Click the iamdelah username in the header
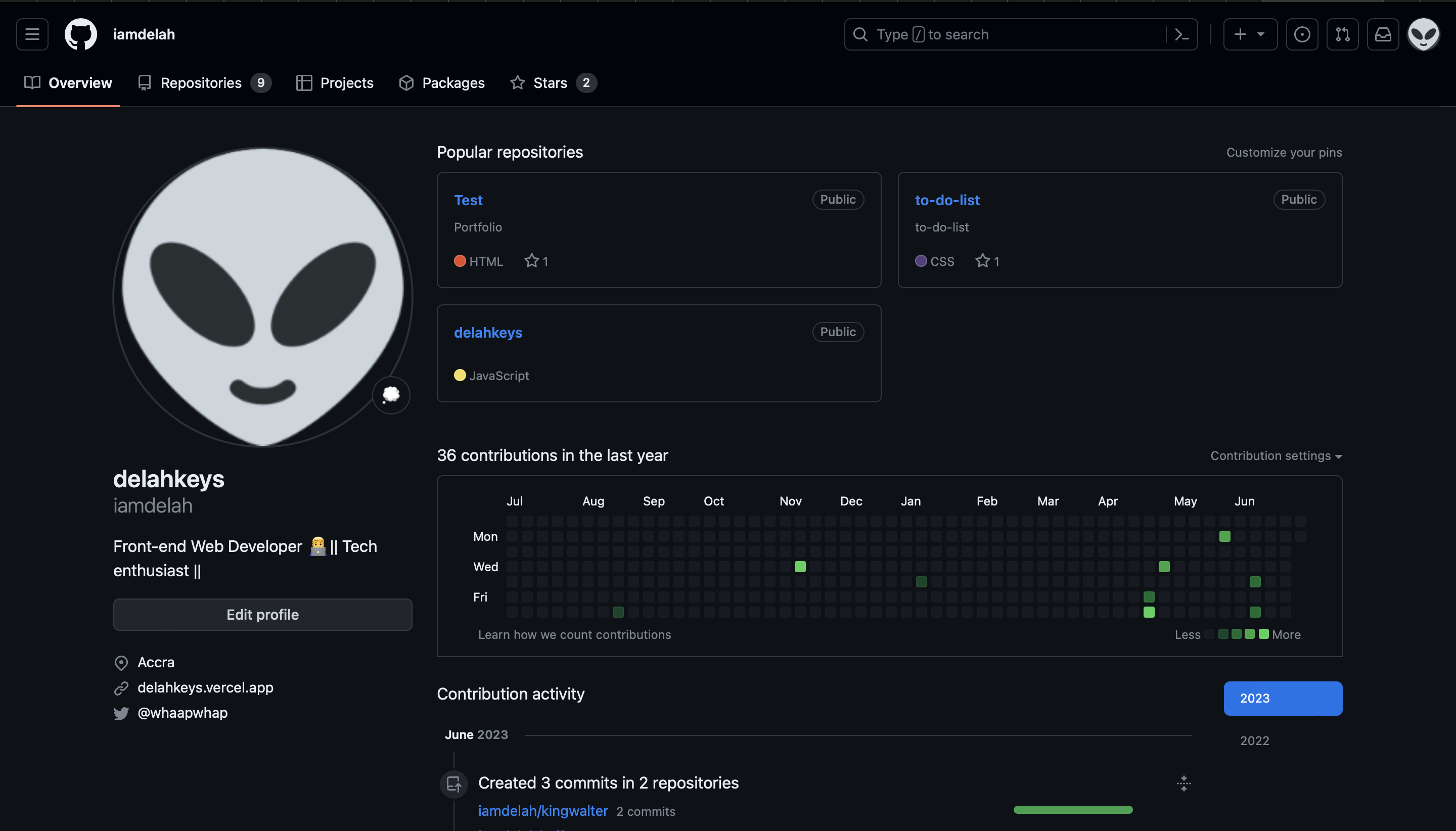 (x=144, y=34)
